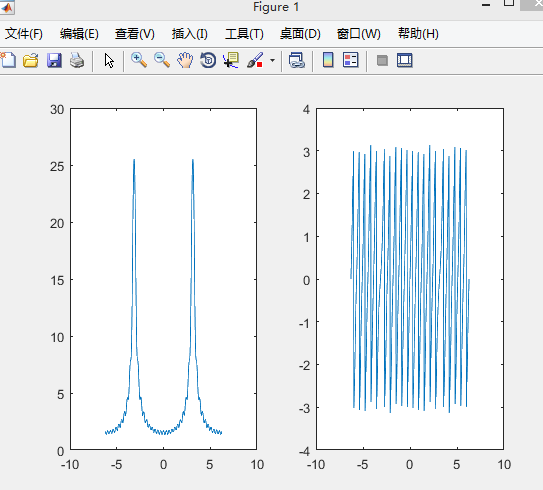Toggle the Brush data tool
This screenshot has height=490, width=543.
pos(255,60)
